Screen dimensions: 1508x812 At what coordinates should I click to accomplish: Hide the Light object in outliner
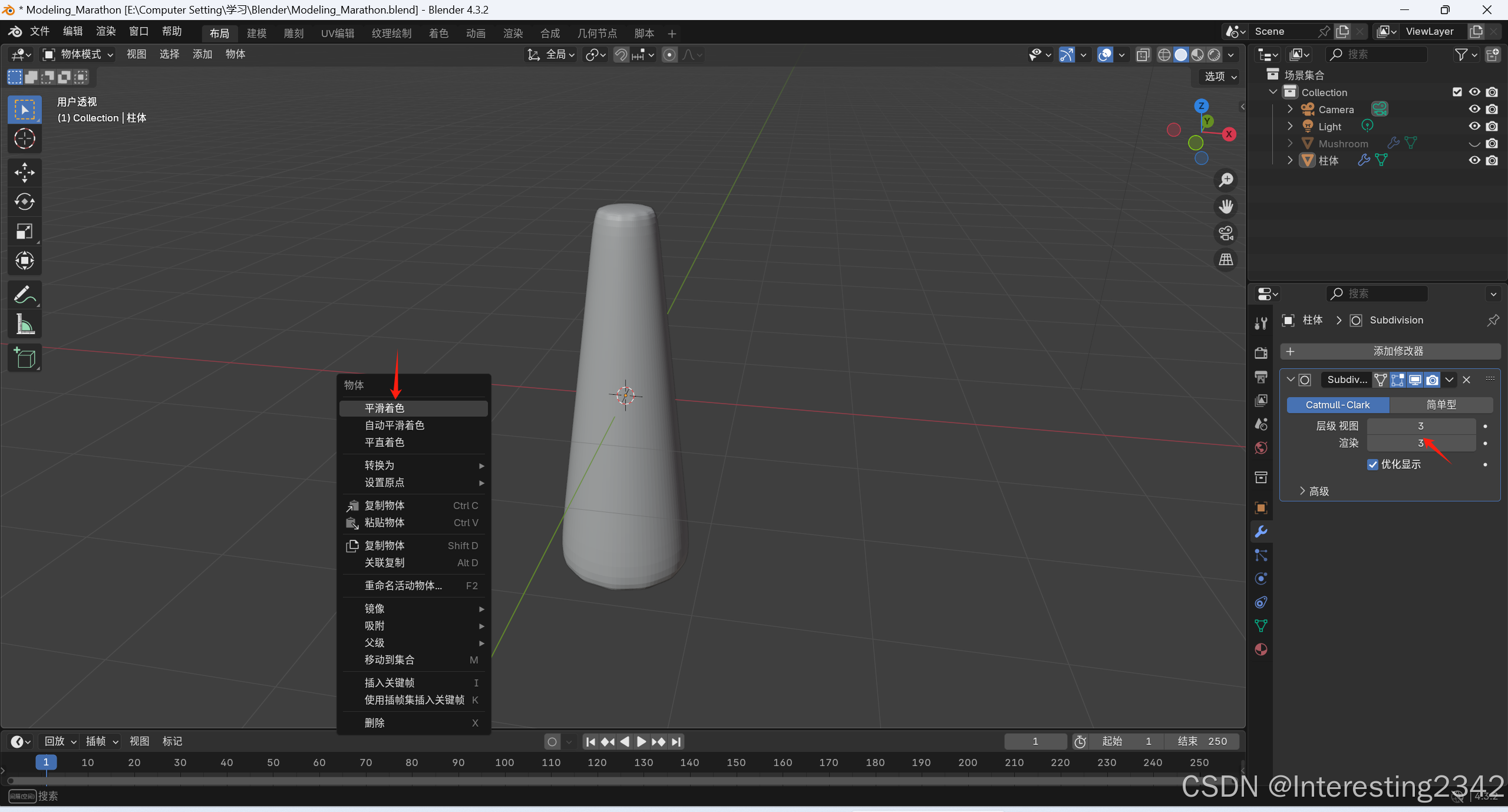[x=1474, y=126]
